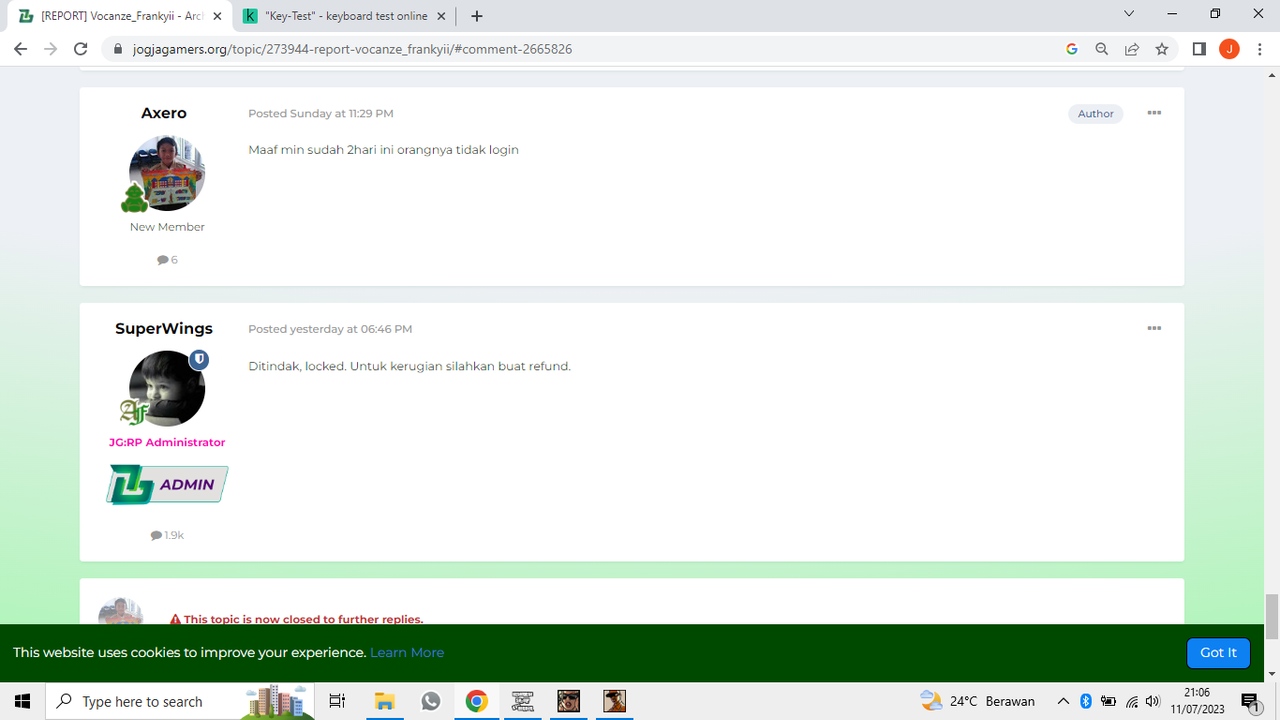
Task: Bookmark this page with the star icon
Action: click(1162, 49)
